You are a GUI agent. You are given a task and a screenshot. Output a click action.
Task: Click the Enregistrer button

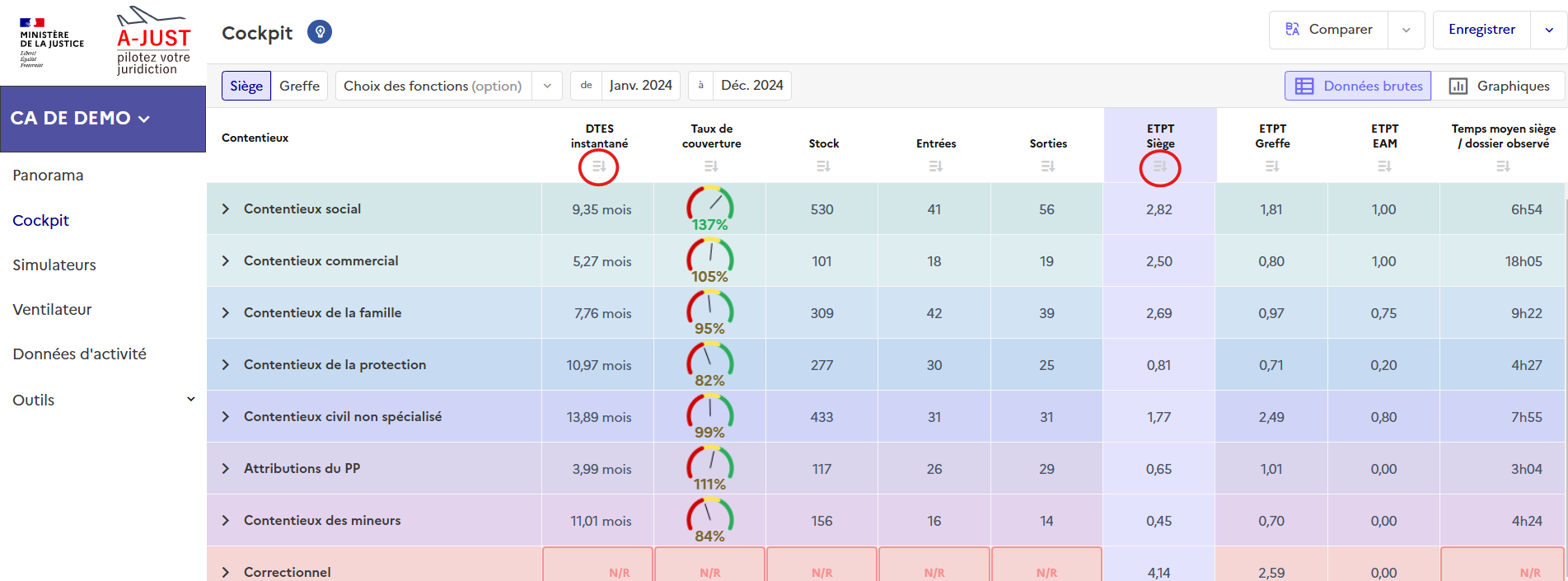(1481, 30)
